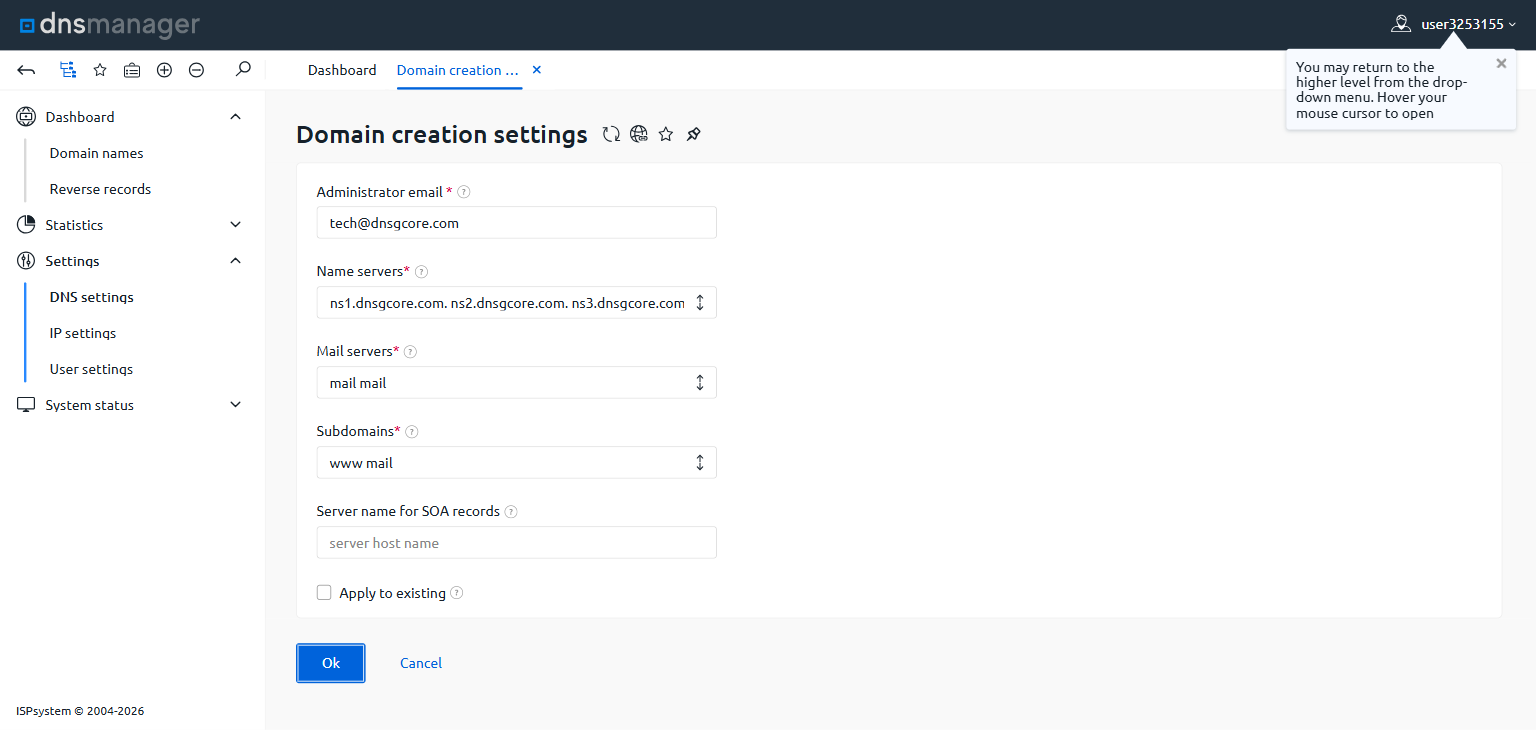The height and width of the screenshot is (730, 1536).
Task: Click the Mail servers input field
Action: click(517, 383)
